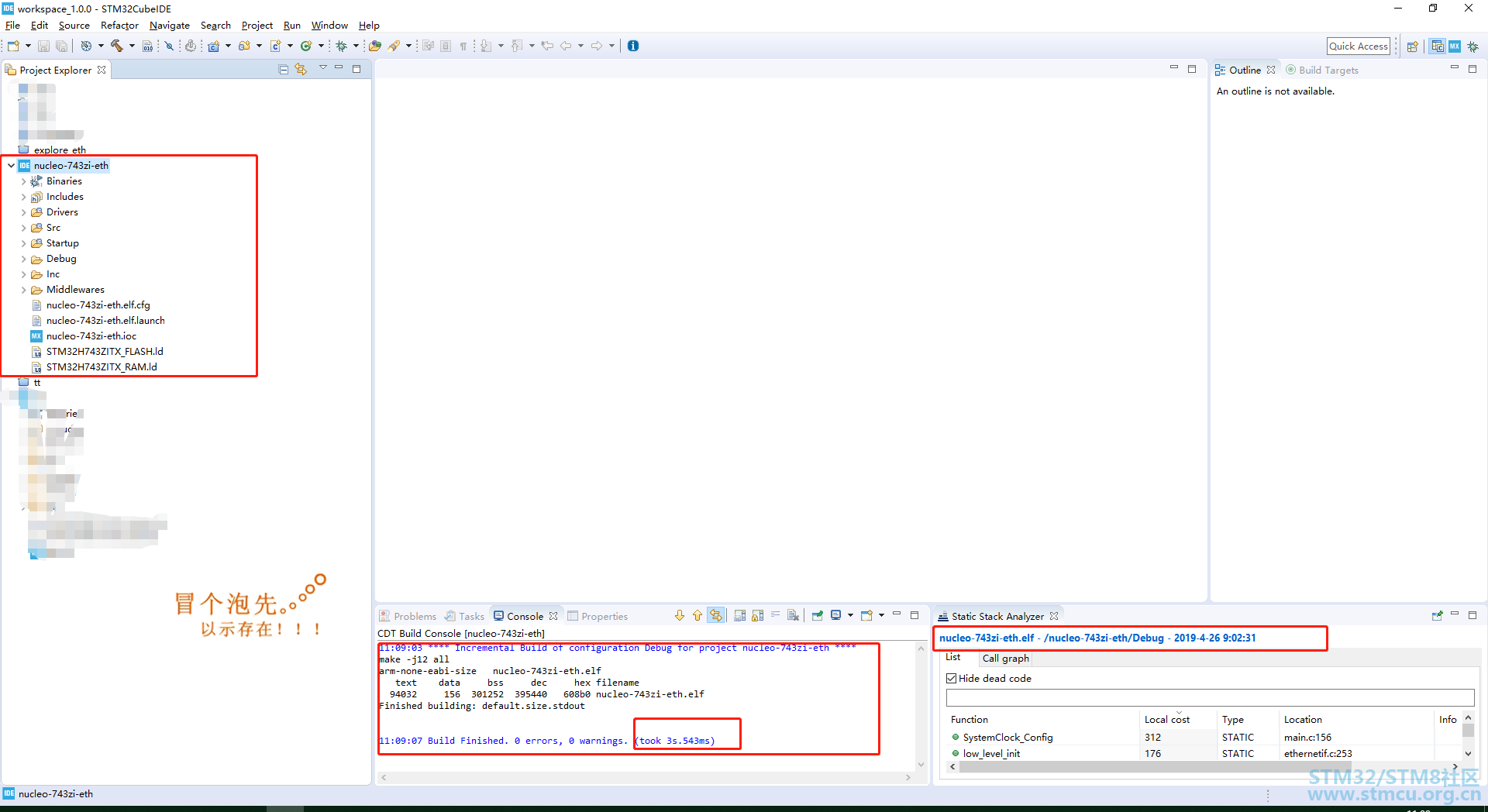Open the Project Explorer View Menu dropdown

click(323, 68)
